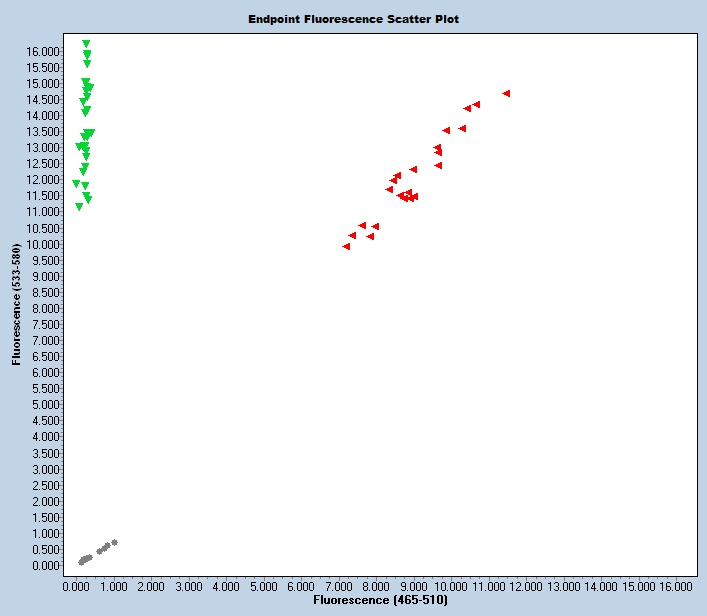Click the Endpoint Fluorescence Scatter Plot title
This screenshot has height=616, width=707.
353,19
